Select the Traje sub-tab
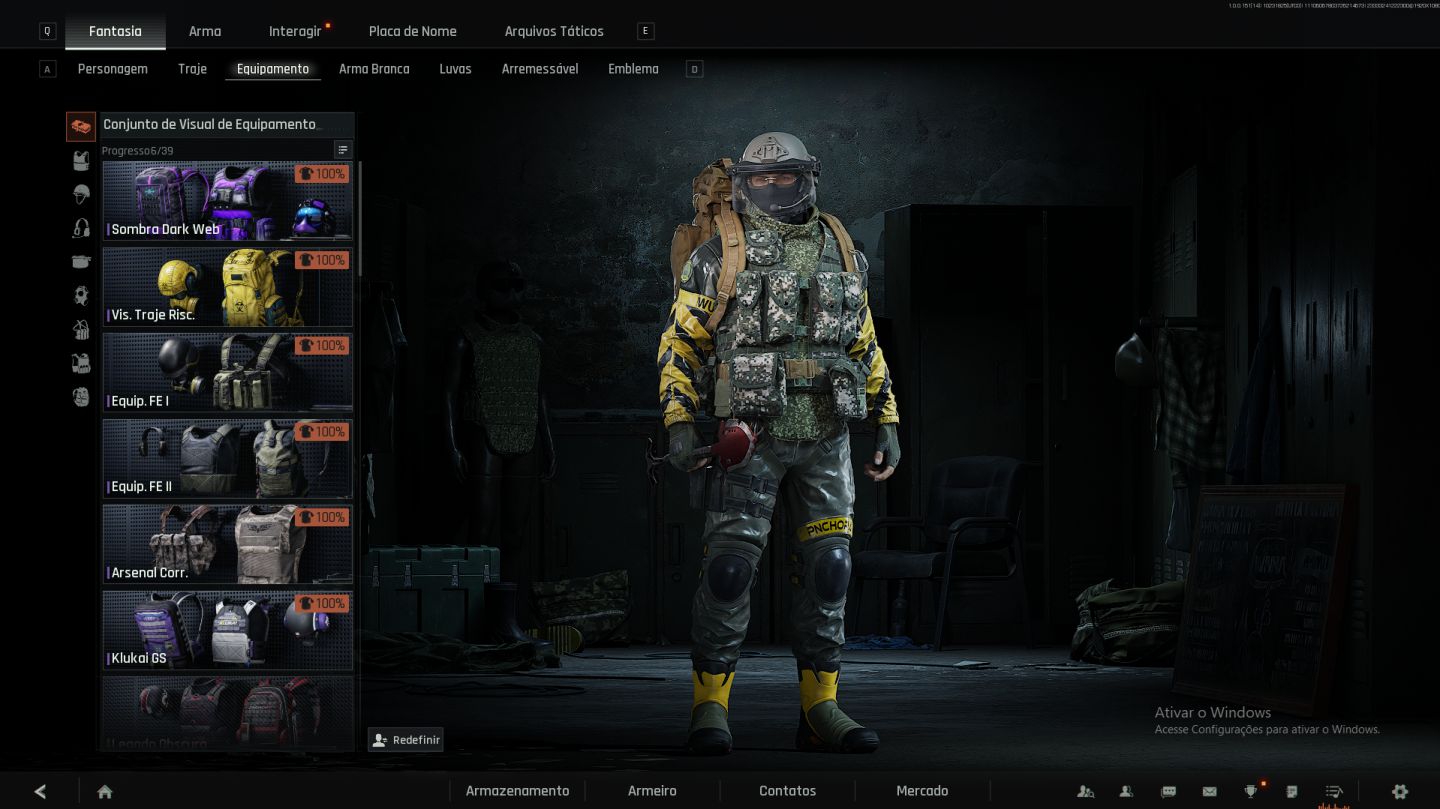The height and width of the screenshot is (809, 1440). click(x=192, y=69)
